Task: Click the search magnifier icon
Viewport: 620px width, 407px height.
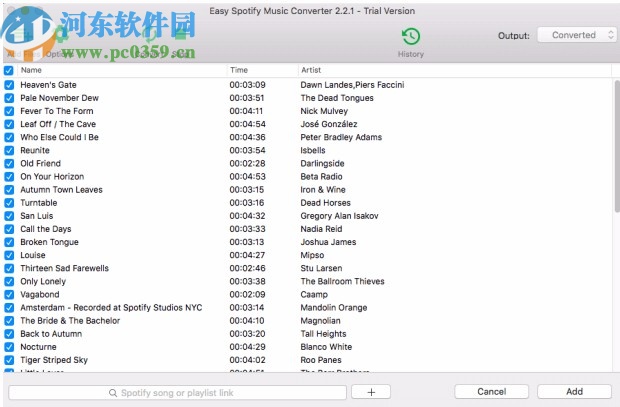Action: click(113, 393)
